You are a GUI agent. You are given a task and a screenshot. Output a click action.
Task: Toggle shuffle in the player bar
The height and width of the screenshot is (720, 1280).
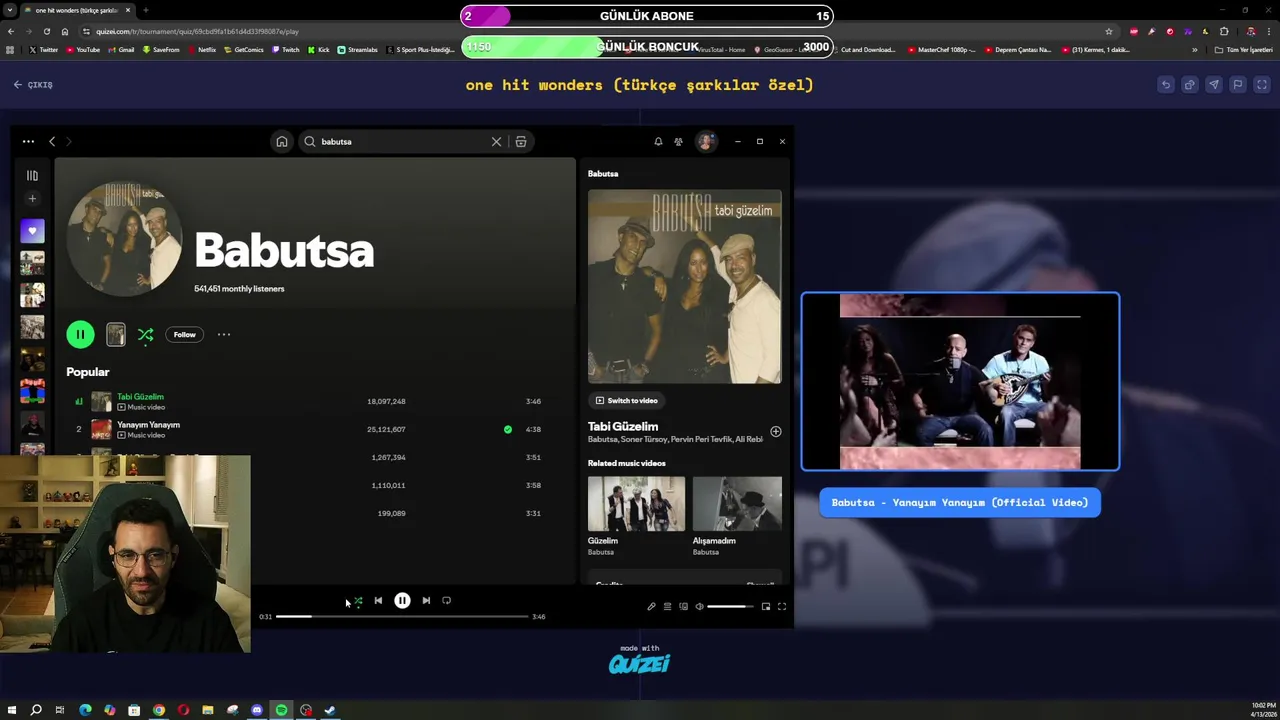[358, 601]
